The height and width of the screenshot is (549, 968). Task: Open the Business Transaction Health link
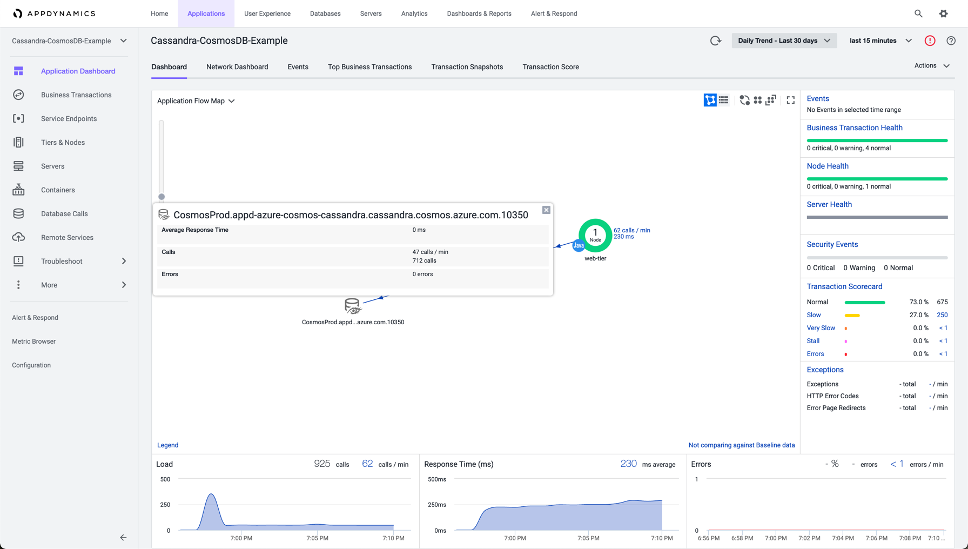pos(854,128)
